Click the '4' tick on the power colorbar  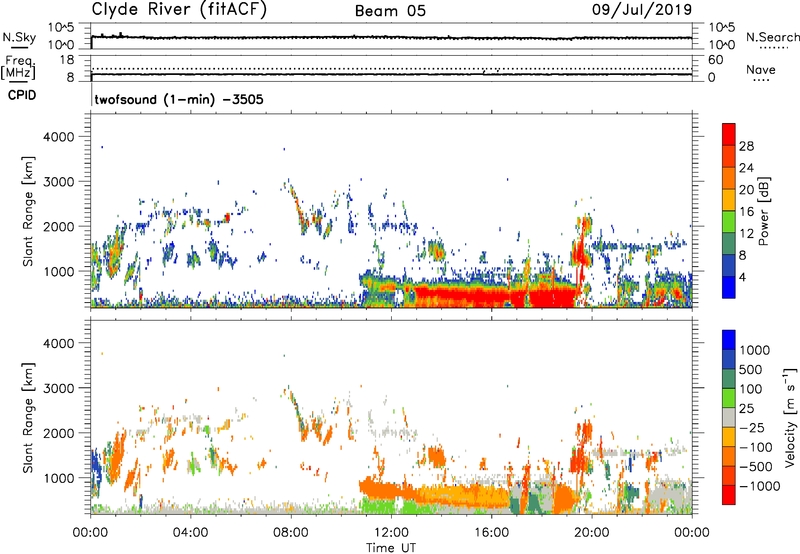coord(743,277)
